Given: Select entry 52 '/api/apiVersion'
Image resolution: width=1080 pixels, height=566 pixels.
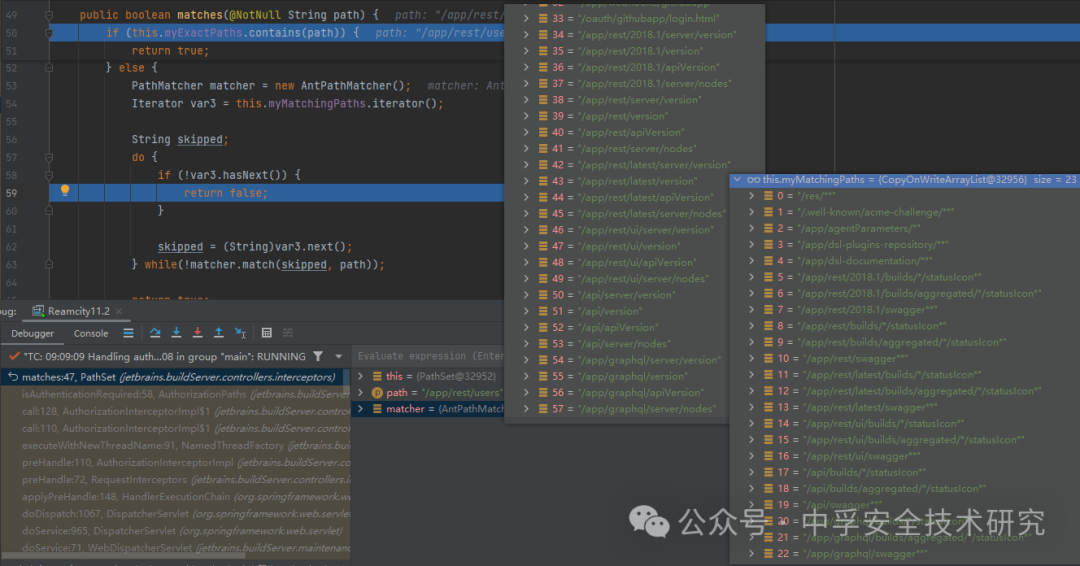Looking at the screenshot, I should click(x=617, y=328).
